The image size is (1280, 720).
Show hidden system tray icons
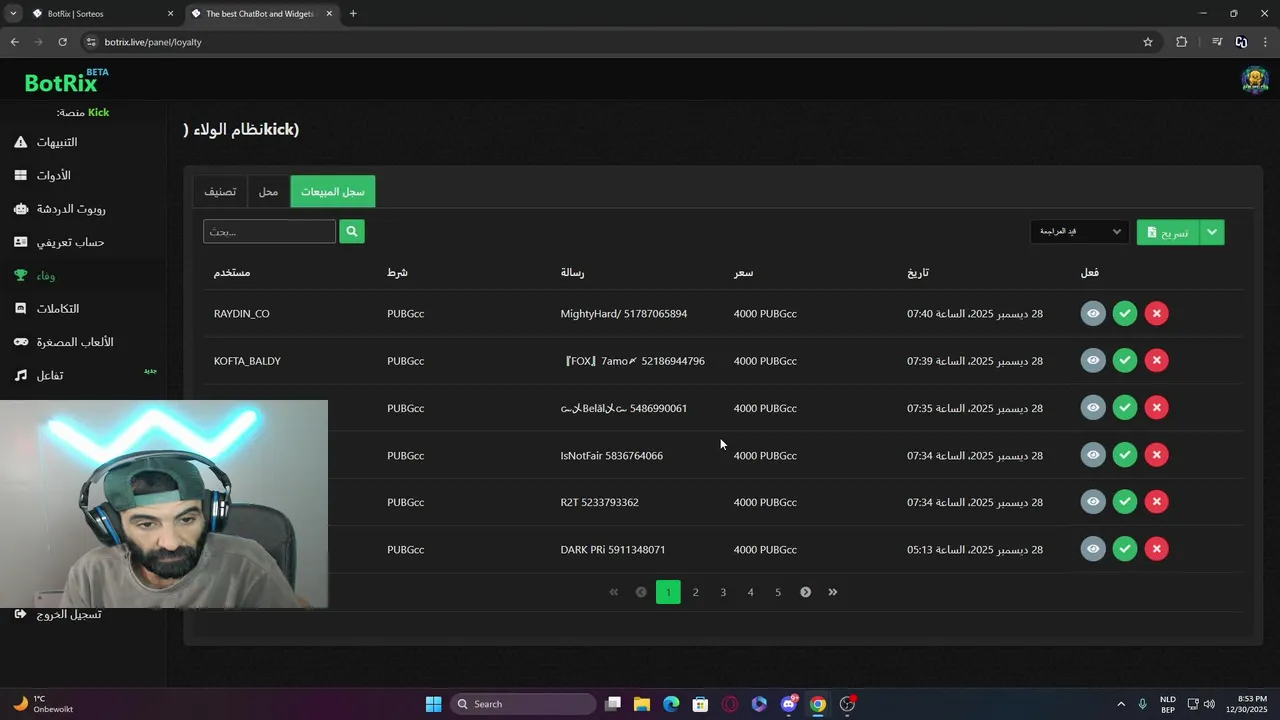[x=1121, y=704]
